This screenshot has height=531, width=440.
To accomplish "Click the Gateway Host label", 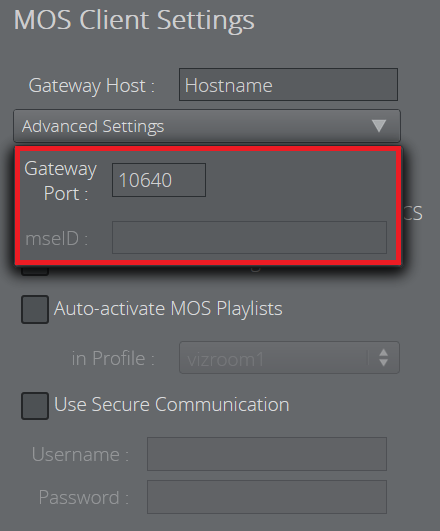I will pyautogui.click(x=91, y=85).
